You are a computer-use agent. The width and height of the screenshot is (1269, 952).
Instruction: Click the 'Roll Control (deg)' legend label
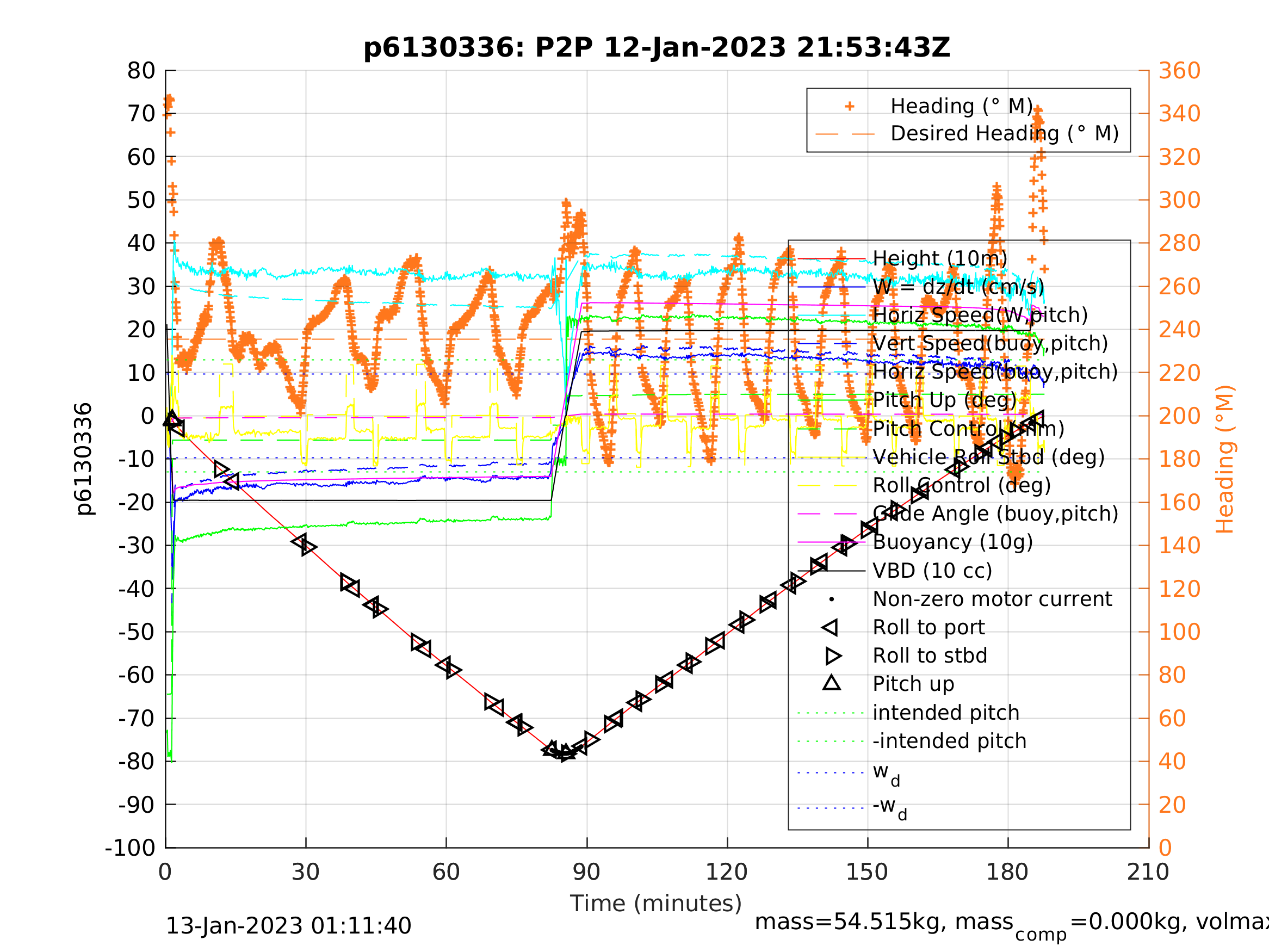(x=962, y=485)
